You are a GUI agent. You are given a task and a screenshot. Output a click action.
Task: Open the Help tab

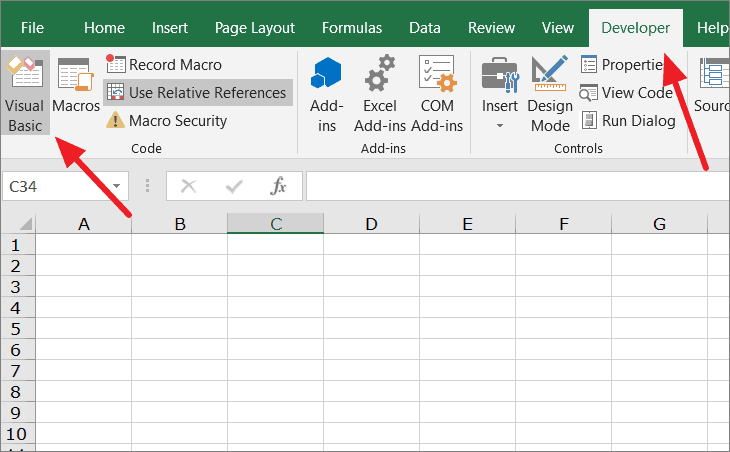pyautogui.click(x=711, y=28)
